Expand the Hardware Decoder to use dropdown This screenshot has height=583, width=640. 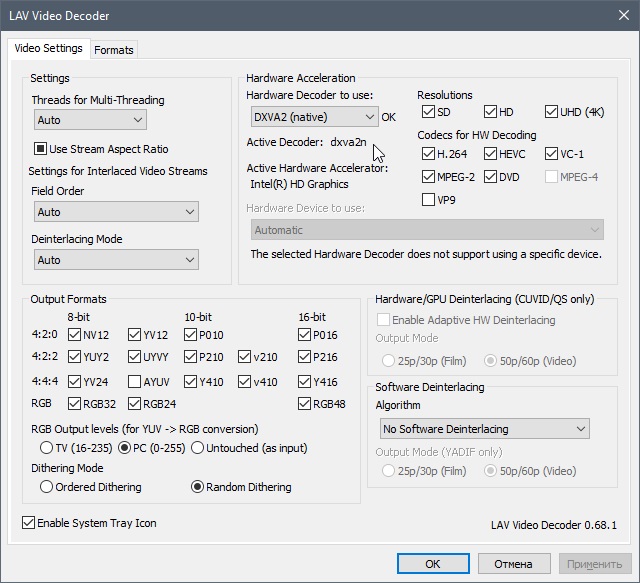314,117
